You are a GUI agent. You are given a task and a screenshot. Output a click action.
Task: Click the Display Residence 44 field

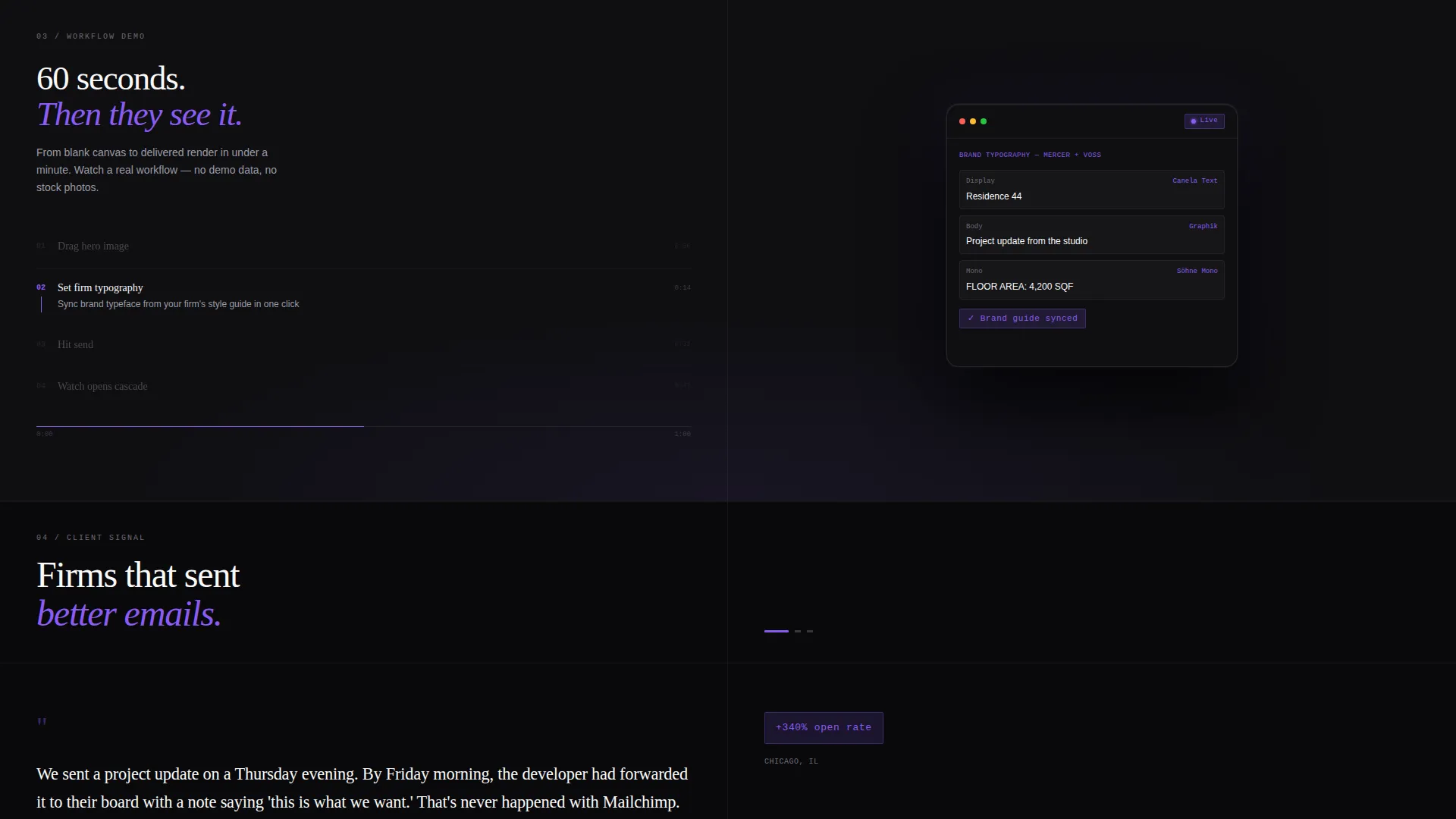pos(1091,190)
